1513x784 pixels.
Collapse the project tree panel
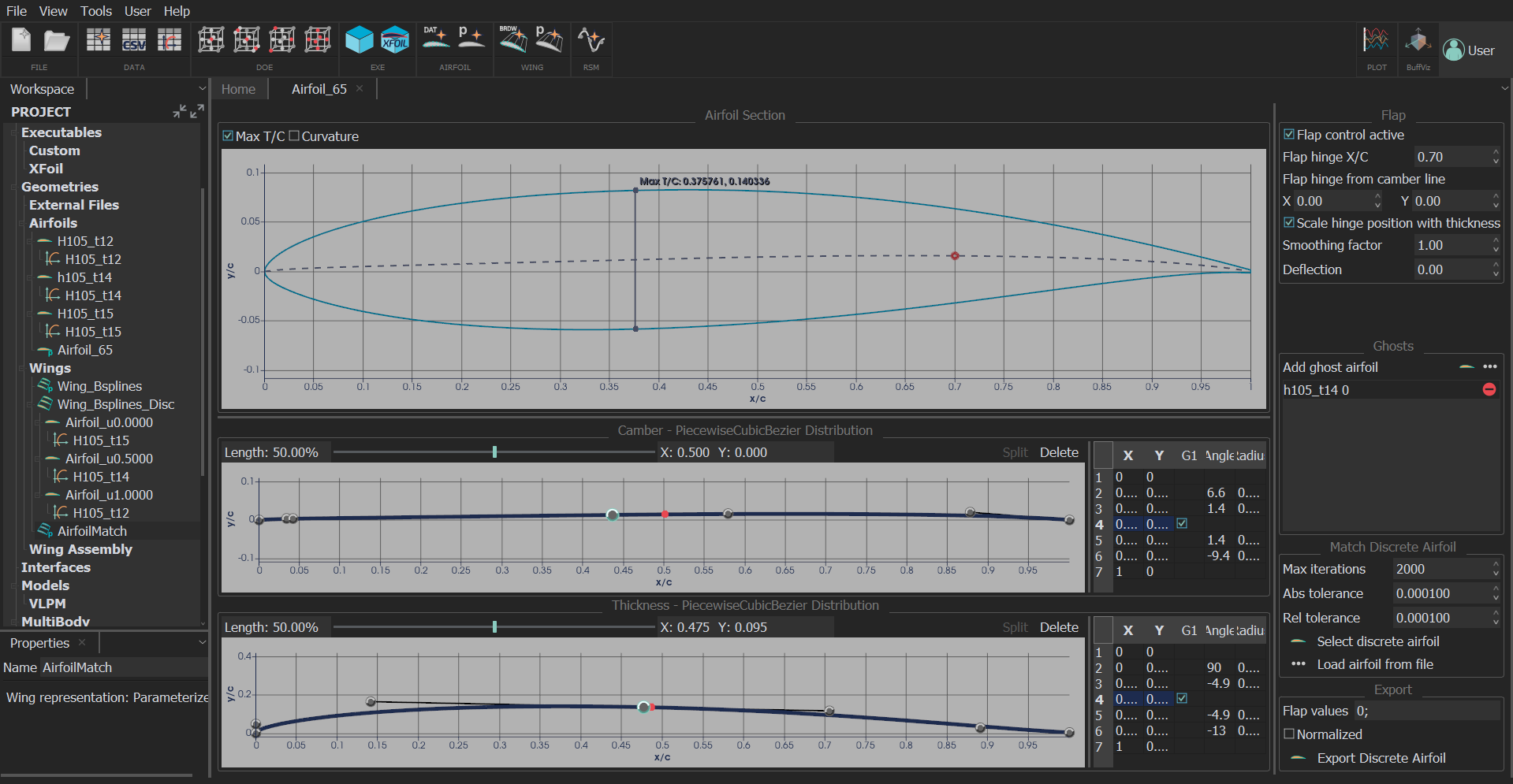180,112
